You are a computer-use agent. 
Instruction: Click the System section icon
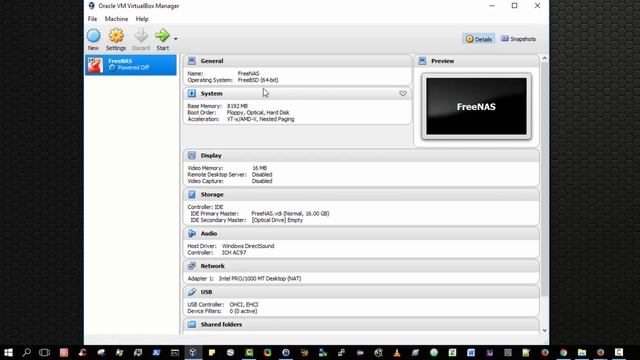tap(191, 93)
